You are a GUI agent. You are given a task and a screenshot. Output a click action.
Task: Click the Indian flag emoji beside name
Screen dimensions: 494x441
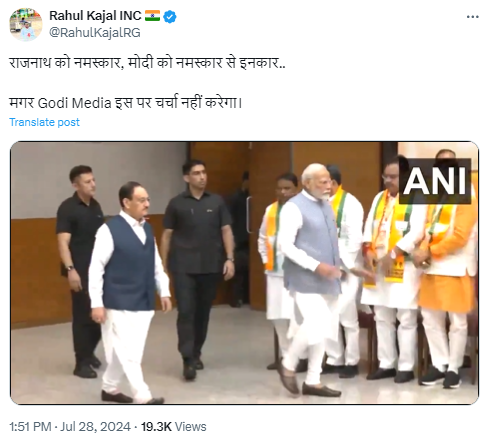[152, 16]
